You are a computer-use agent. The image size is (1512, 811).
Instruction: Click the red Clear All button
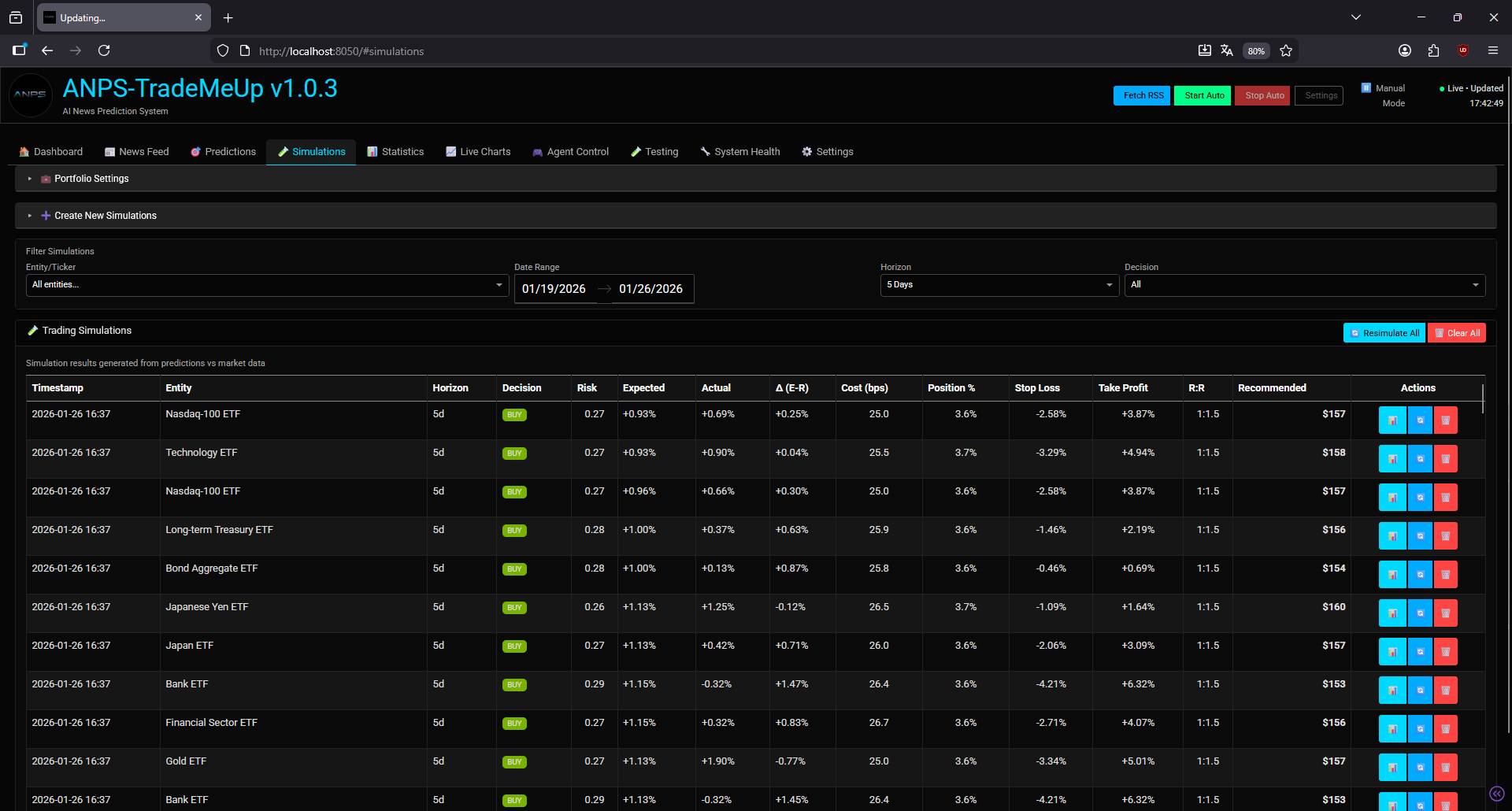[1457, 333]
